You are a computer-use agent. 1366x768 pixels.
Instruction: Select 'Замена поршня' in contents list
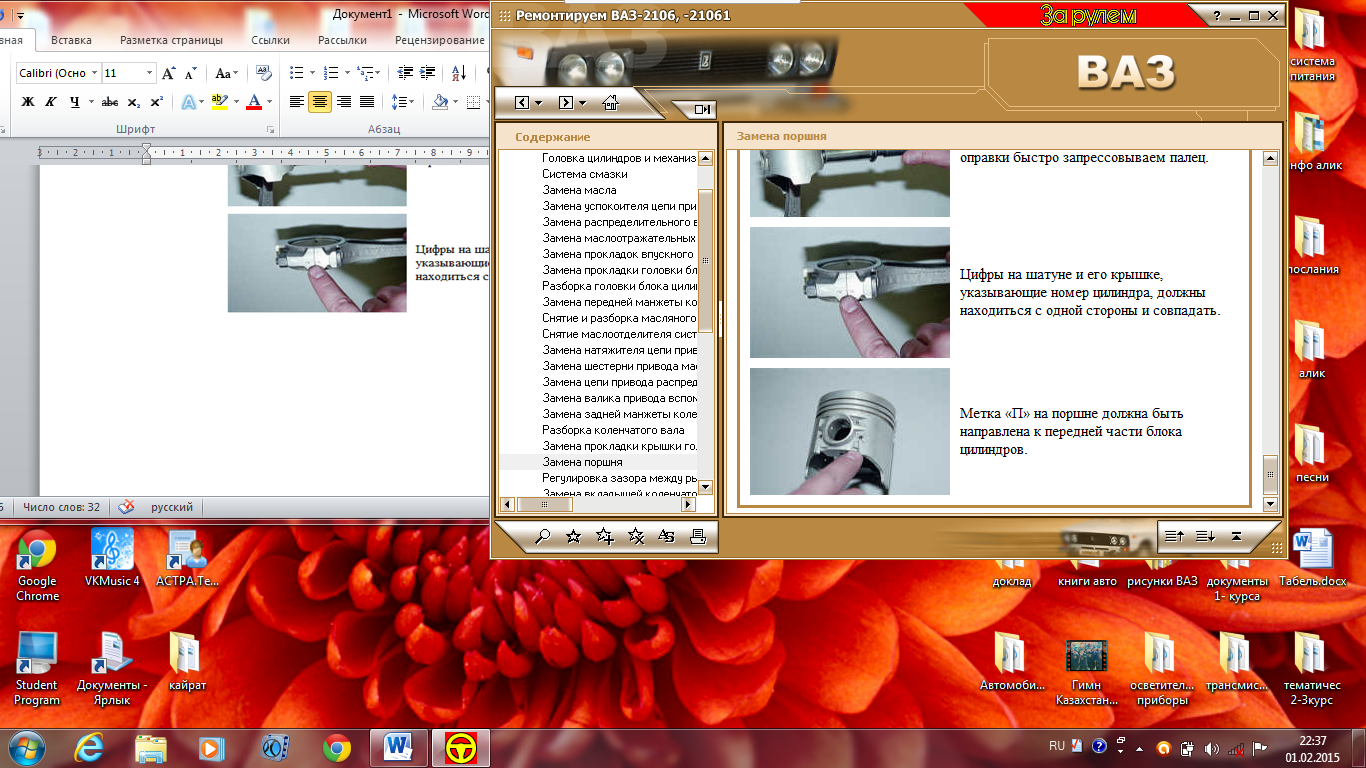click(582, 462)
